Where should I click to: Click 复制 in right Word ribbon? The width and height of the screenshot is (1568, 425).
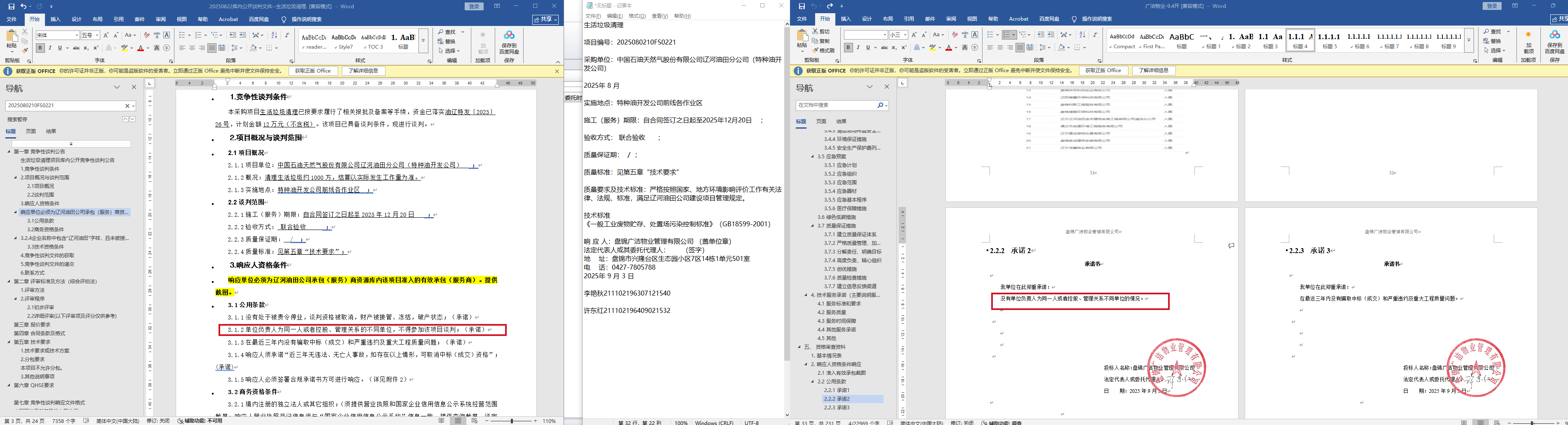click(x=821, y=41)
